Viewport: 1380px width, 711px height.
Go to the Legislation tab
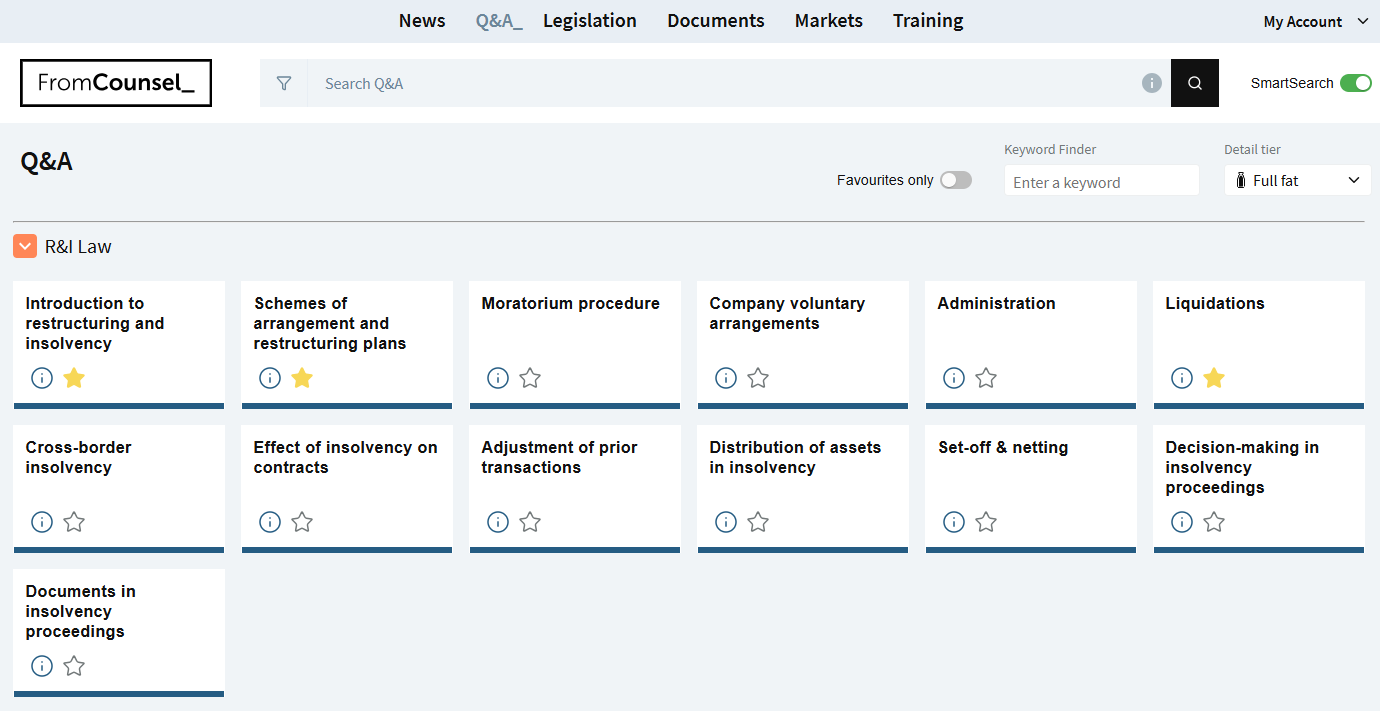click(x=589, y=21)
